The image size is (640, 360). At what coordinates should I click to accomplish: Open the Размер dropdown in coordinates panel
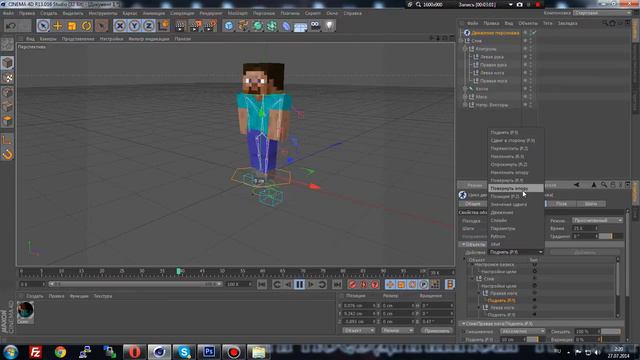click(x=398, y=331)
